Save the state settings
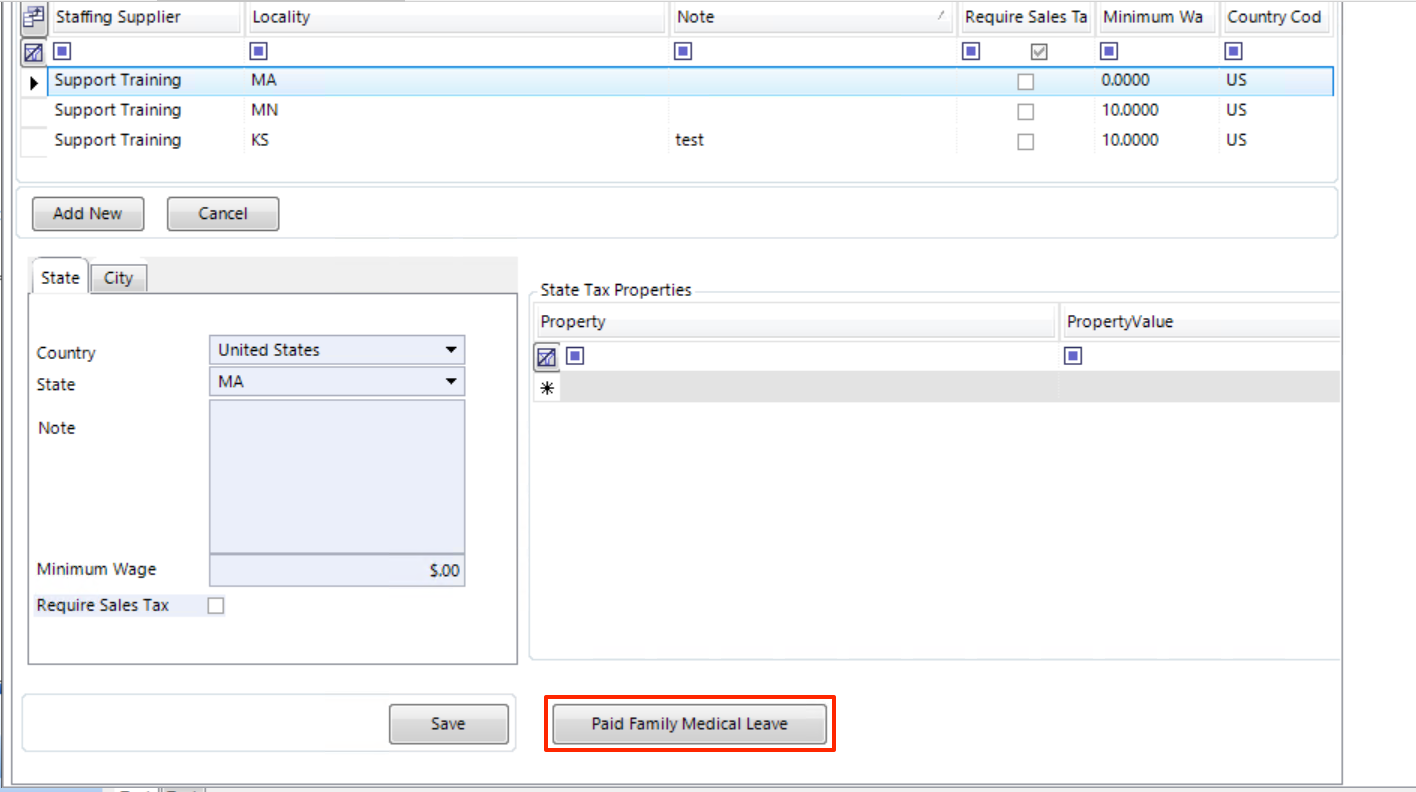 click(x=448, y=724)
